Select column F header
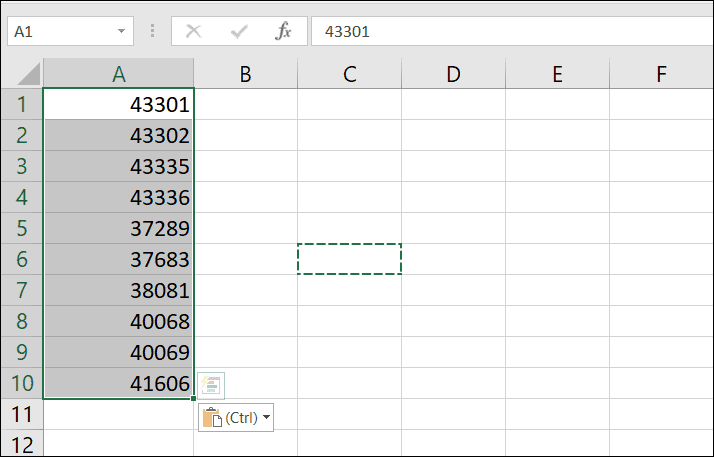Screen dimensions: 714x457 (x=661, y=73)
